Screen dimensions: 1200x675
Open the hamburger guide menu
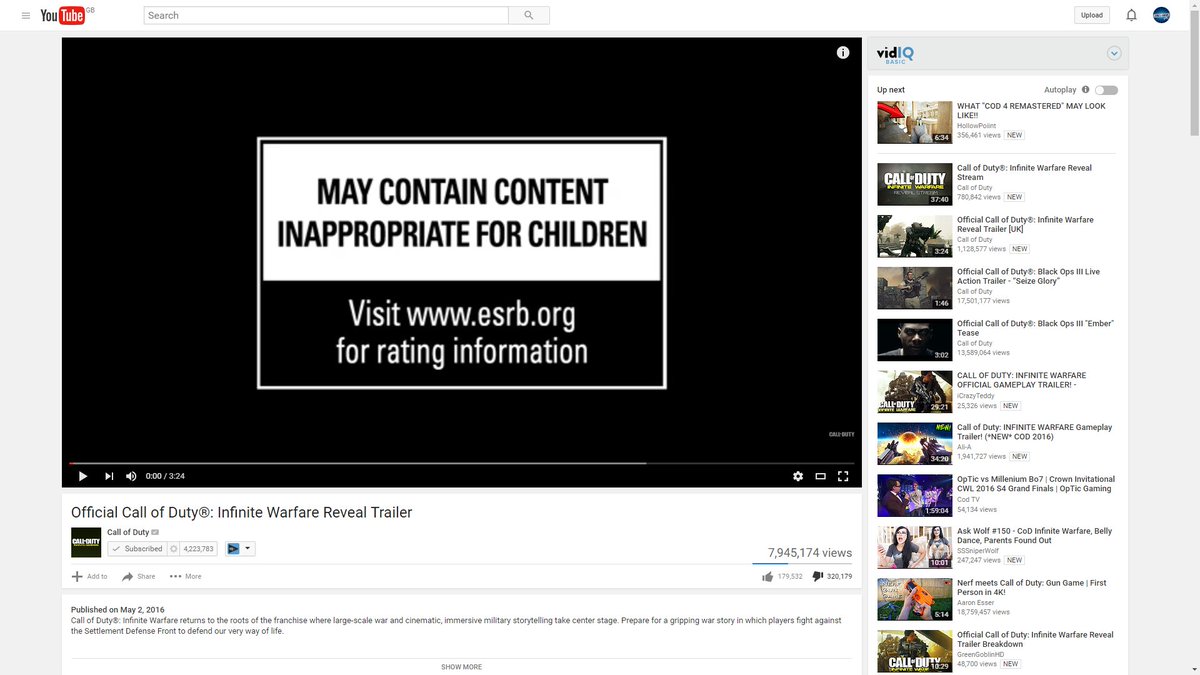(26, 15)
